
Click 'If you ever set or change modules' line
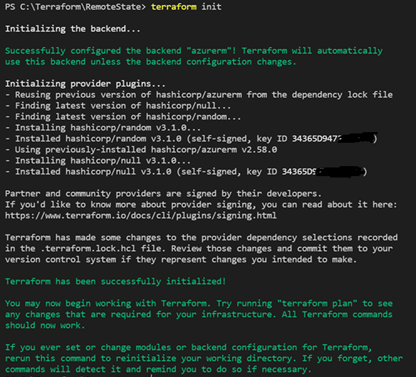tap(188, 347)
